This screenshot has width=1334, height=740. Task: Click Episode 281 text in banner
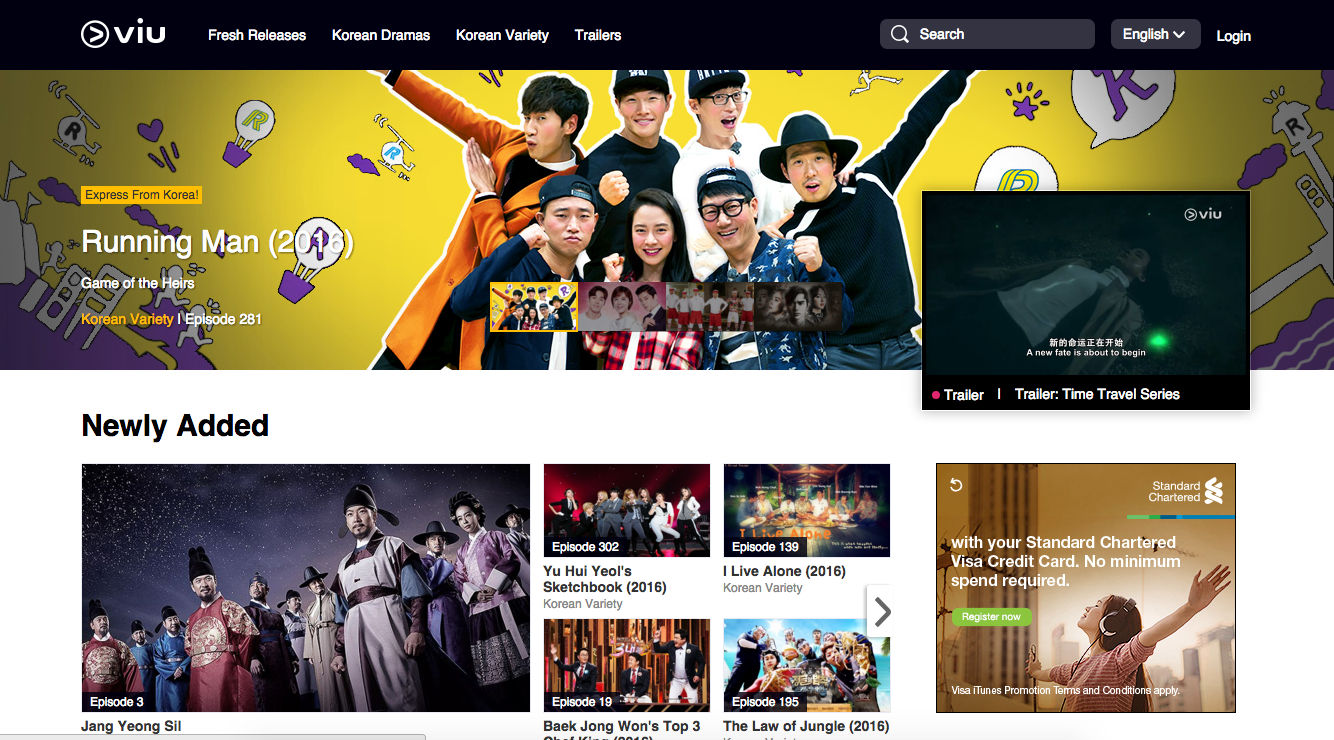(x=223, y=319)
